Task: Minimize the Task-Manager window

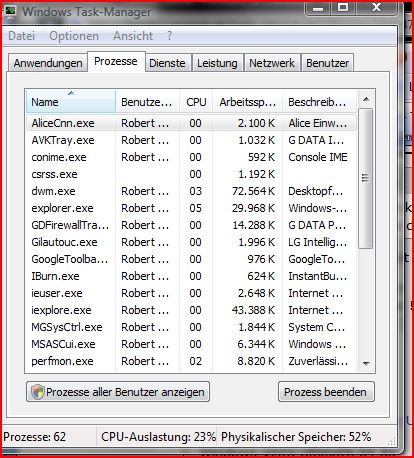Action: 318,8
